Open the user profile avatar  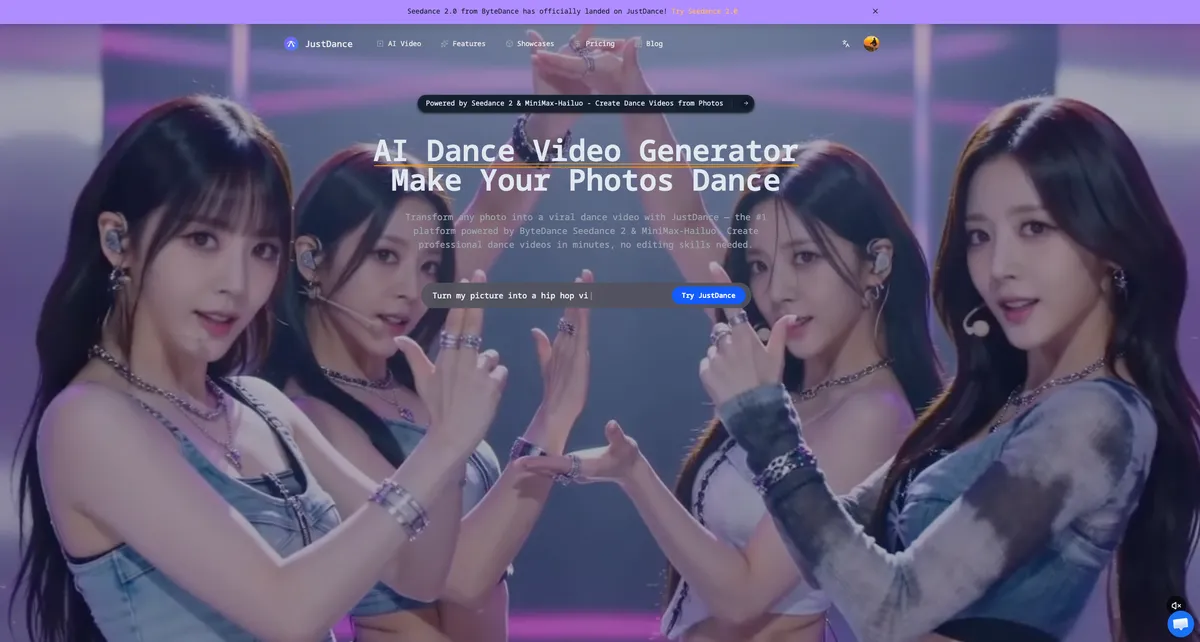pos(871,43)
